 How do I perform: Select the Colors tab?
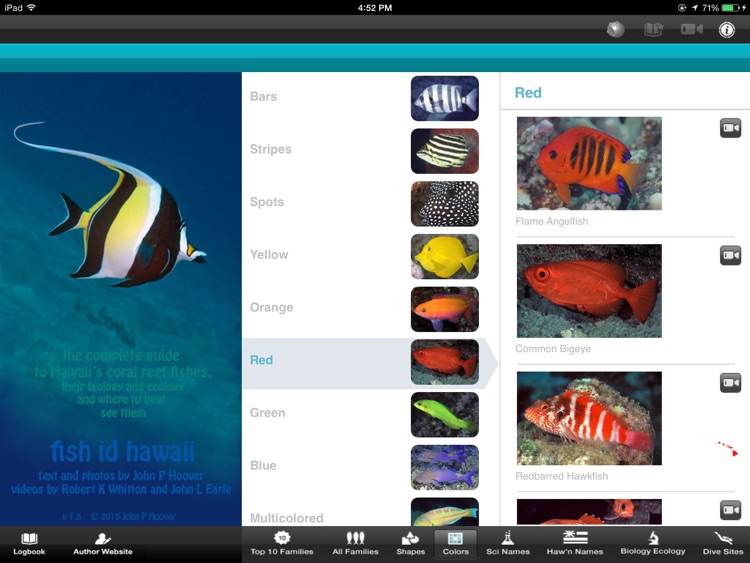455,544
